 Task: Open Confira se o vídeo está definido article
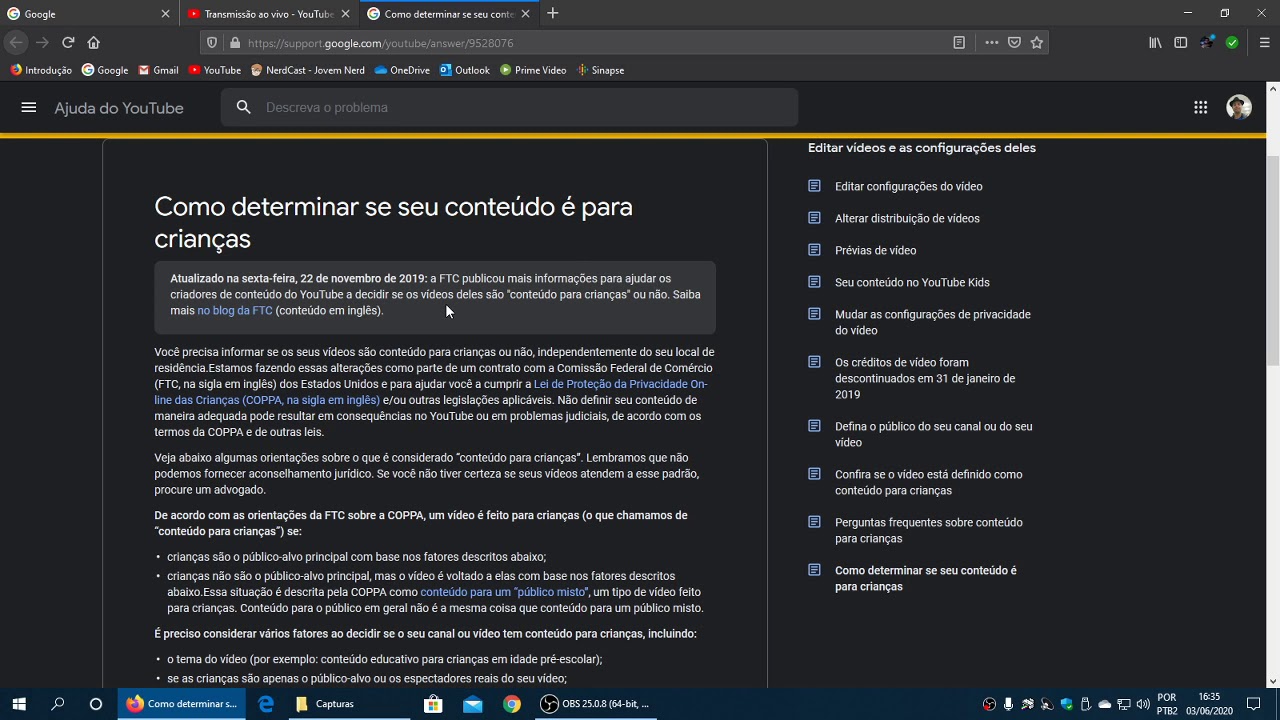point(929,482)
